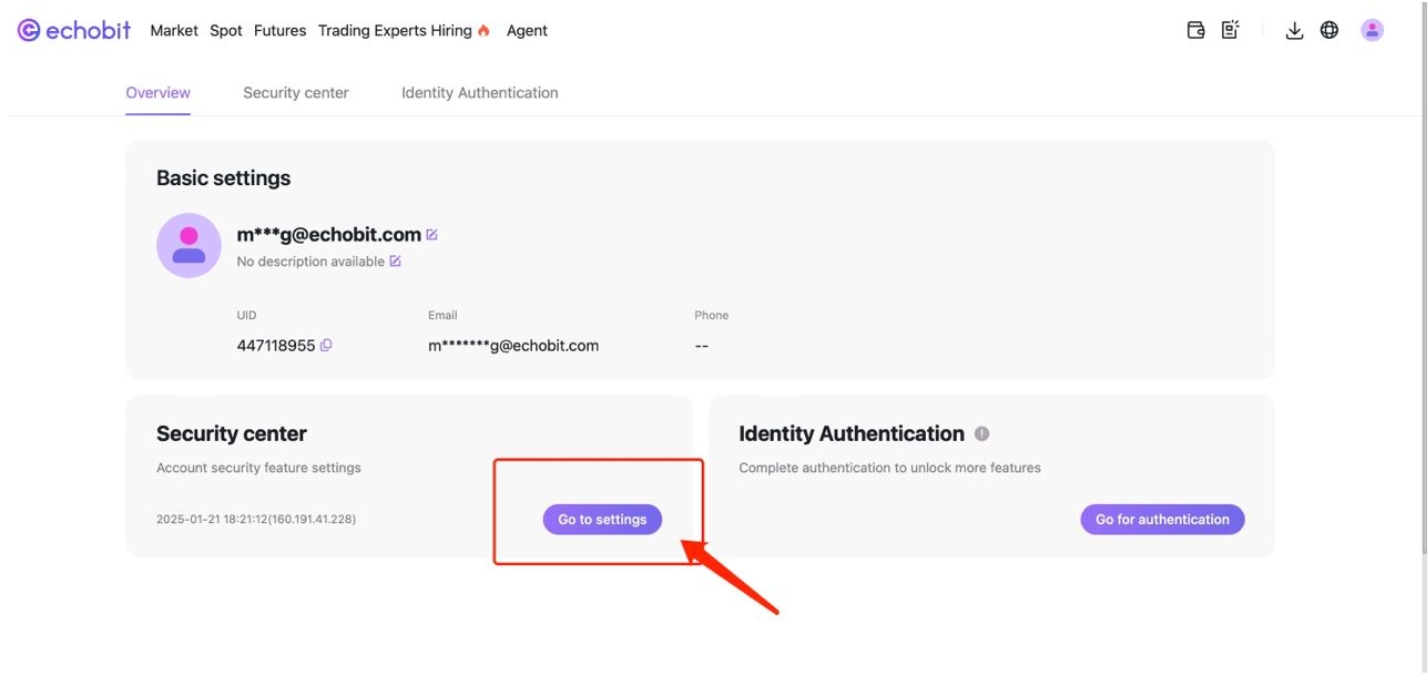Click the download icon in header
1428x673 pixels.
[x=1294, y=30]
